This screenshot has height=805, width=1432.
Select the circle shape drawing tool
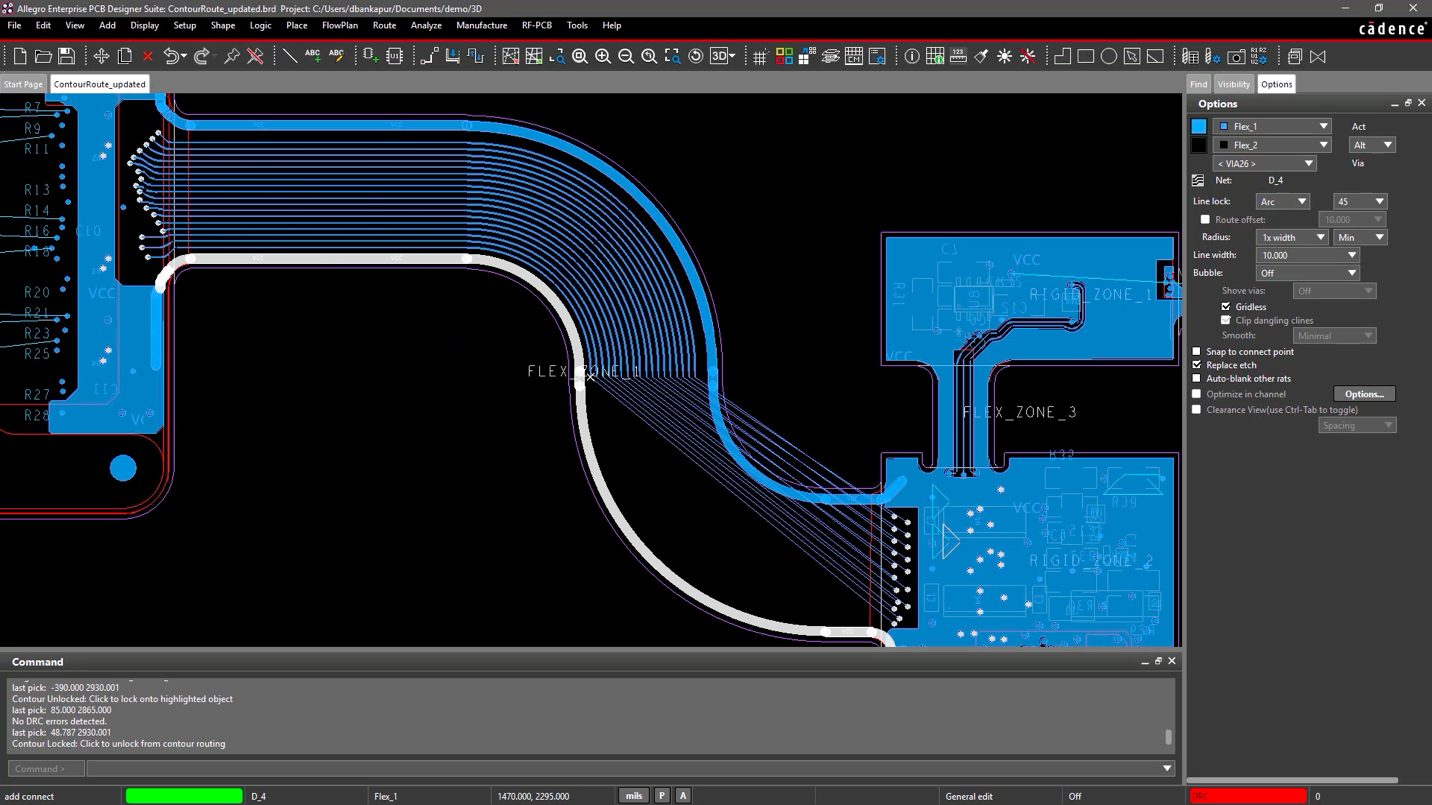click(1107, 56)
